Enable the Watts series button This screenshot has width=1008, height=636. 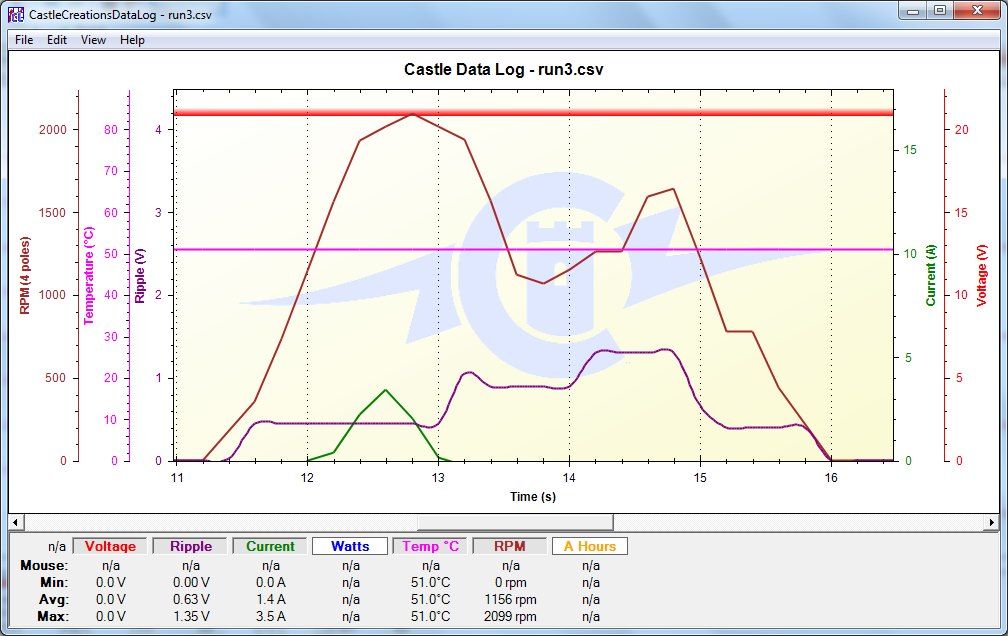click(350, 546)
